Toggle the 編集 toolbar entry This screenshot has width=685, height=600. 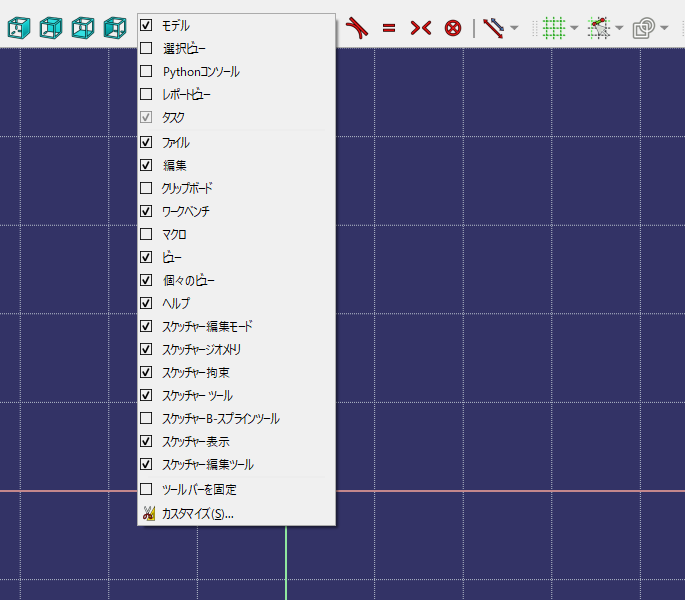pos(236,165)
